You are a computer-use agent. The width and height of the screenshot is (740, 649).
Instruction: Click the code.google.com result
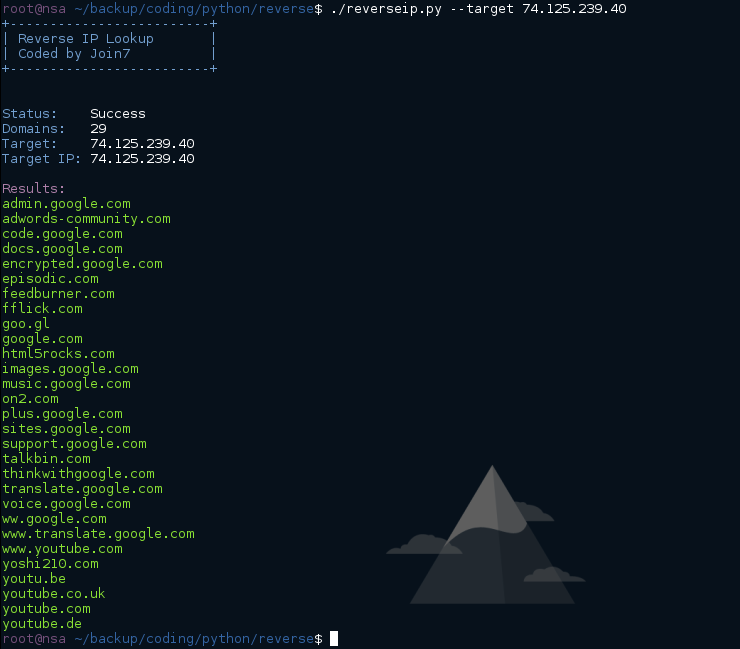62,234
